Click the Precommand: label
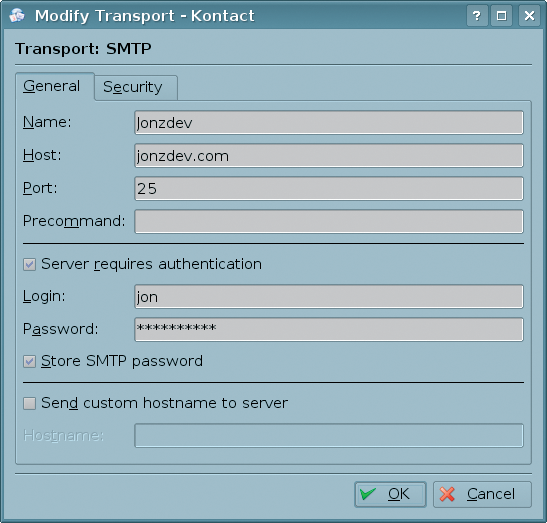 [x=74, y=221]
